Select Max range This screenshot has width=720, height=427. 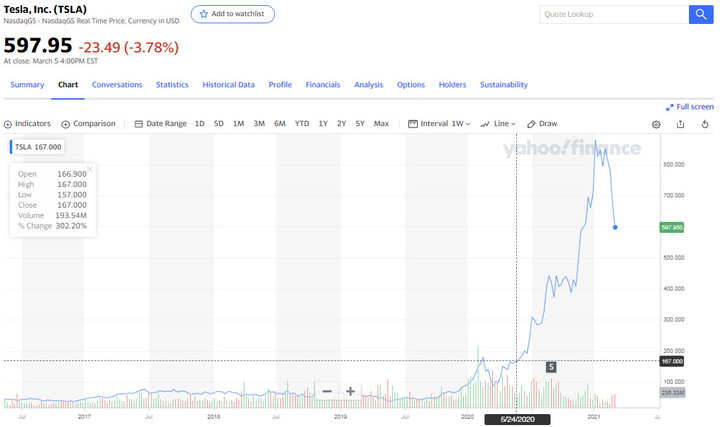[381, 124]
